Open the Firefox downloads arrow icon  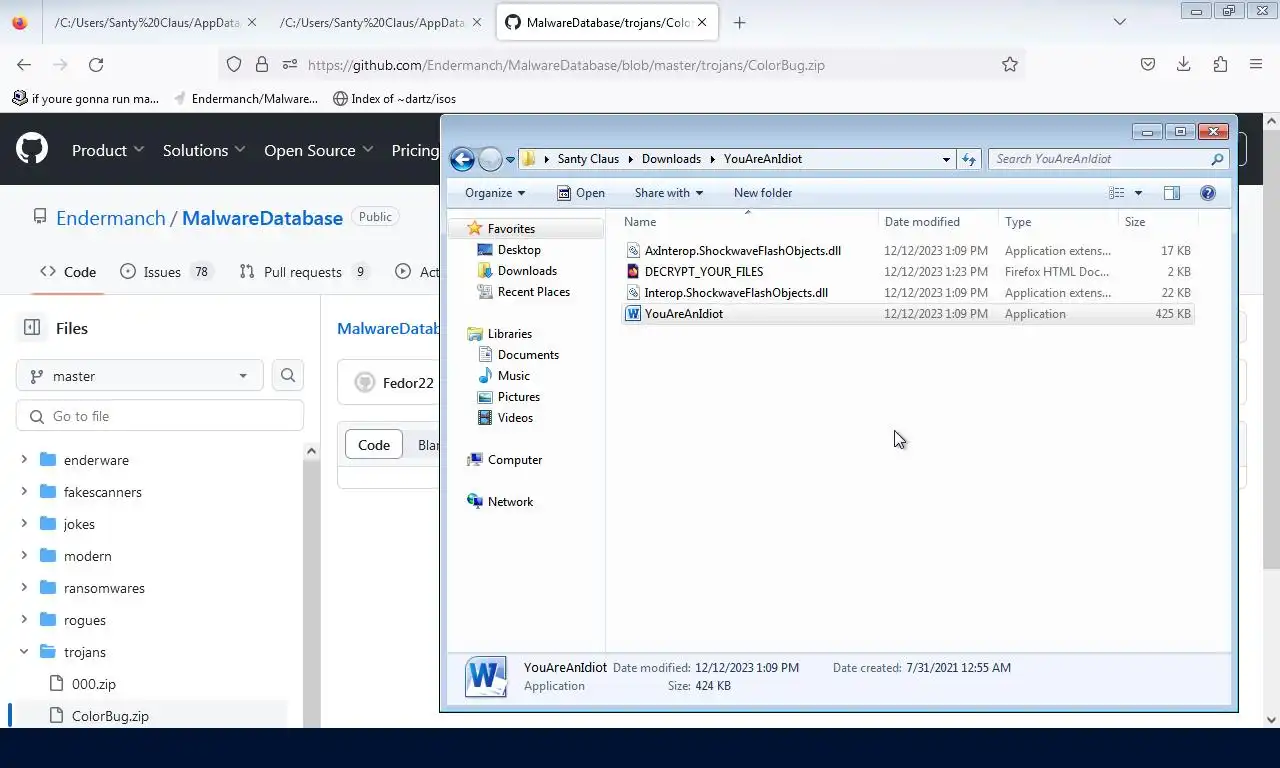tap(1184, 64)
